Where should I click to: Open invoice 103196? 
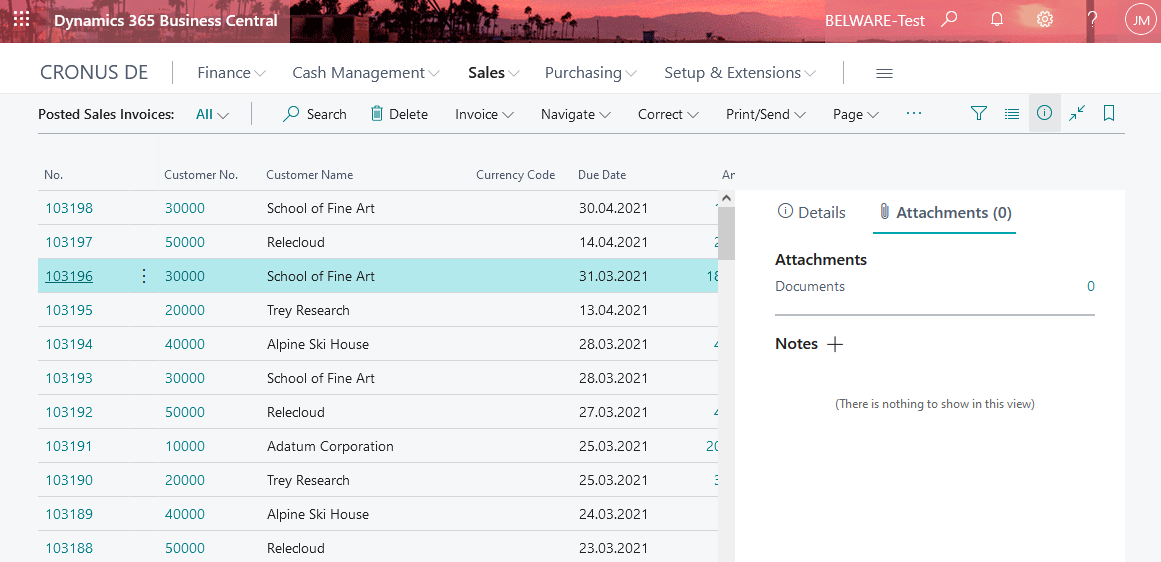69,276
